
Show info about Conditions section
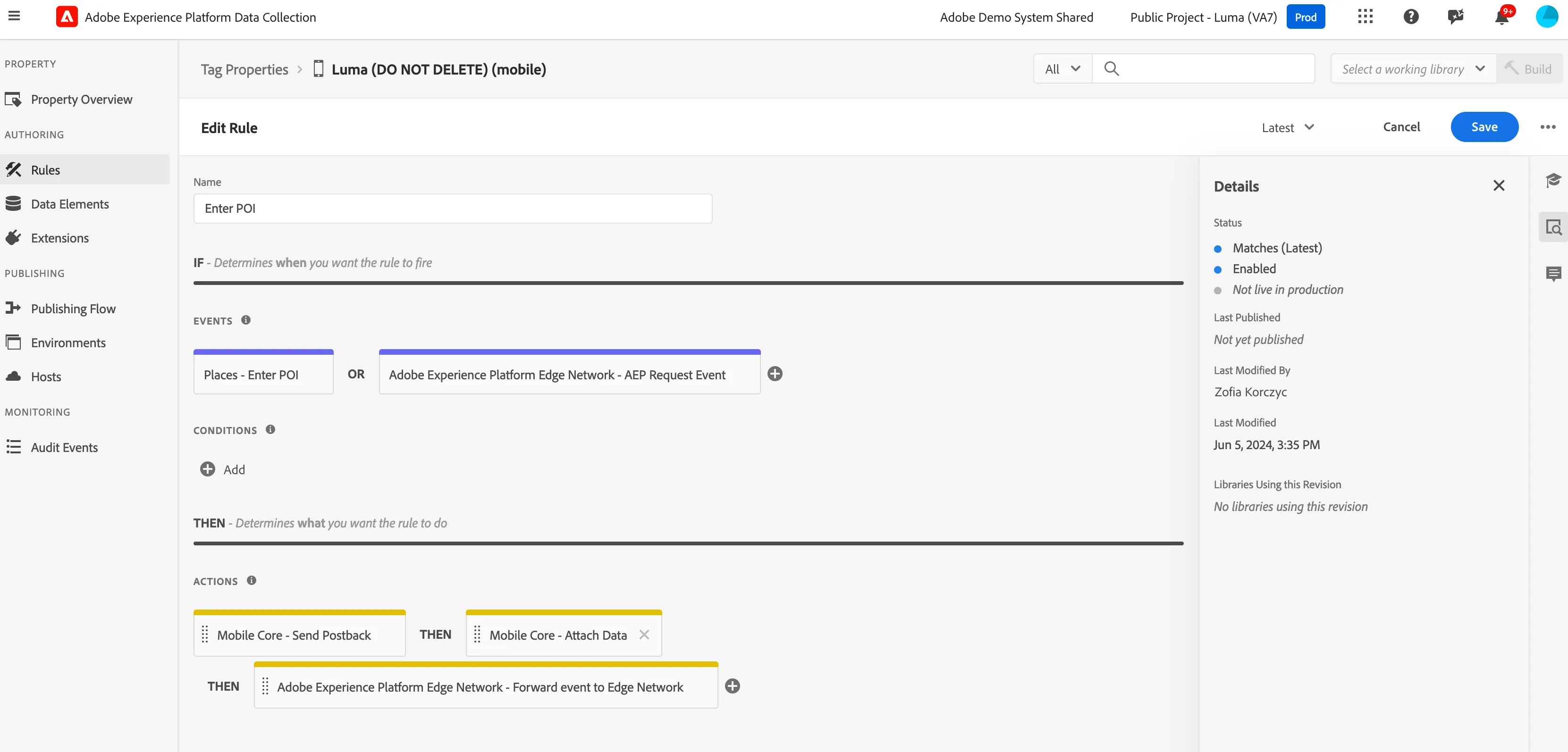click(x=270, y=429)
